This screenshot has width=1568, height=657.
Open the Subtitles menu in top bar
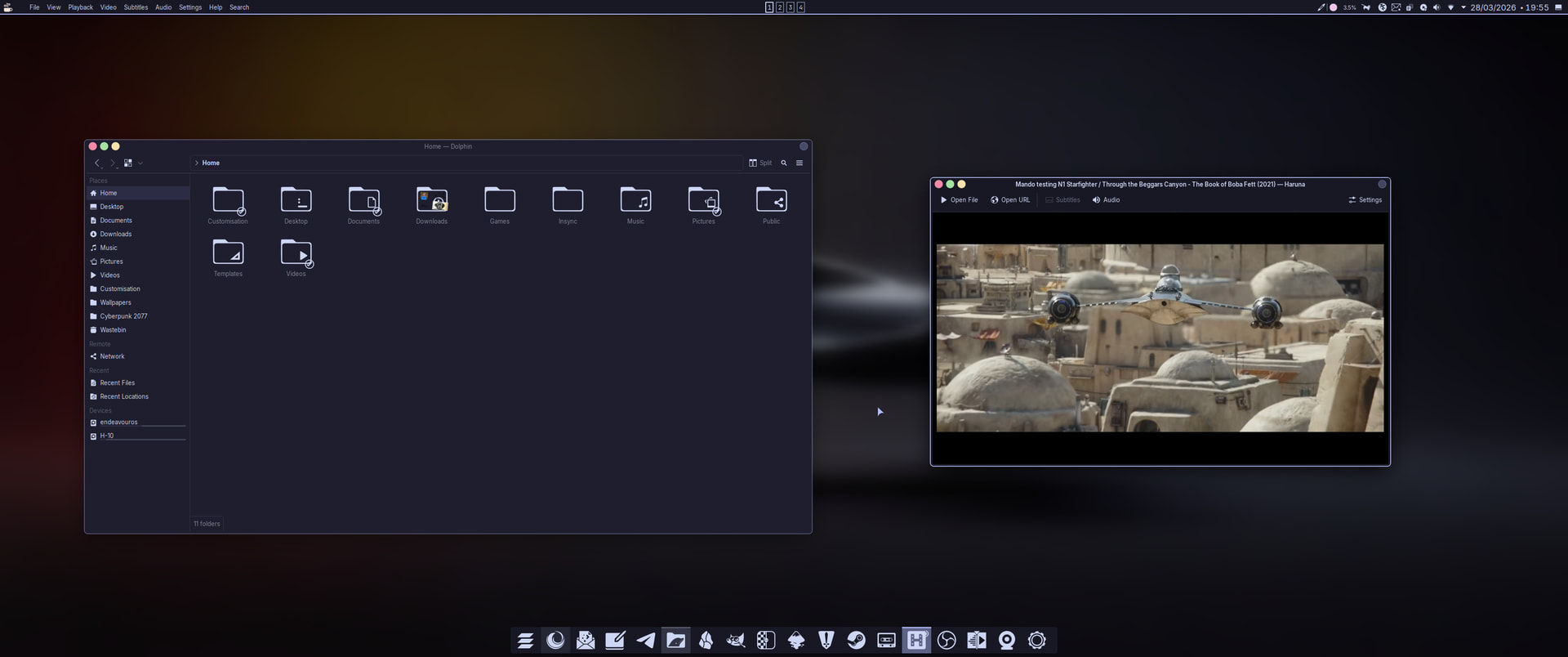pos(136,7)
